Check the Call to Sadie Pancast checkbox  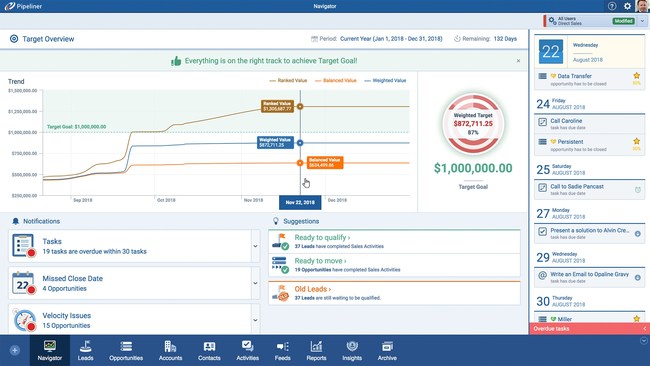click(x=542, y=188)
